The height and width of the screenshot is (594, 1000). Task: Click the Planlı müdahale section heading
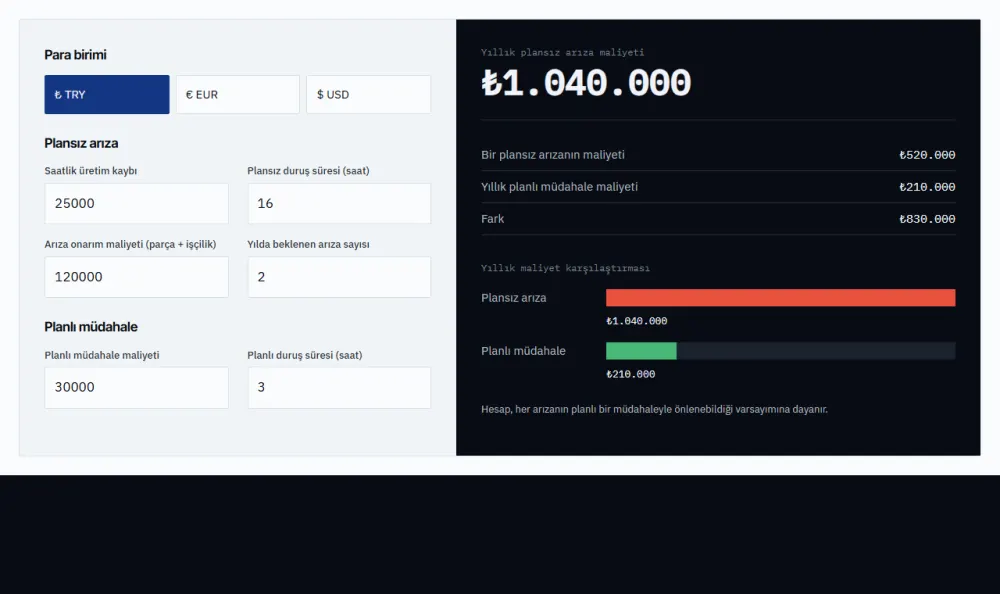tap(91, 327)
